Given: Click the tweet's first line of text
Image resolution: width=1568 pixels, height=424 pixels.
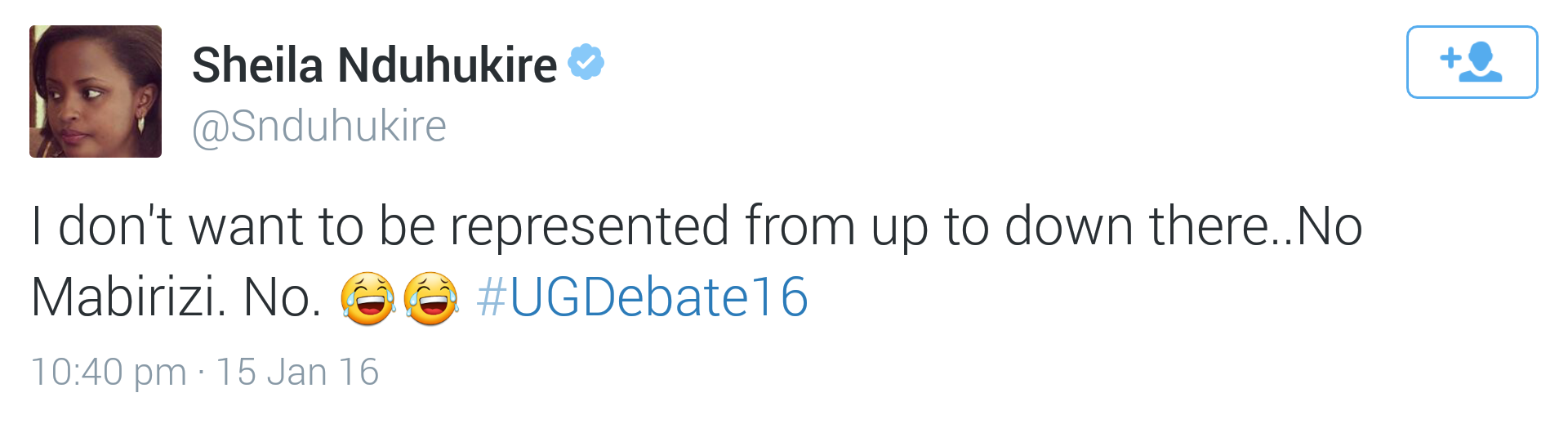Looking at the screenshot, I should pyautogui.click(x=697, y=227).
